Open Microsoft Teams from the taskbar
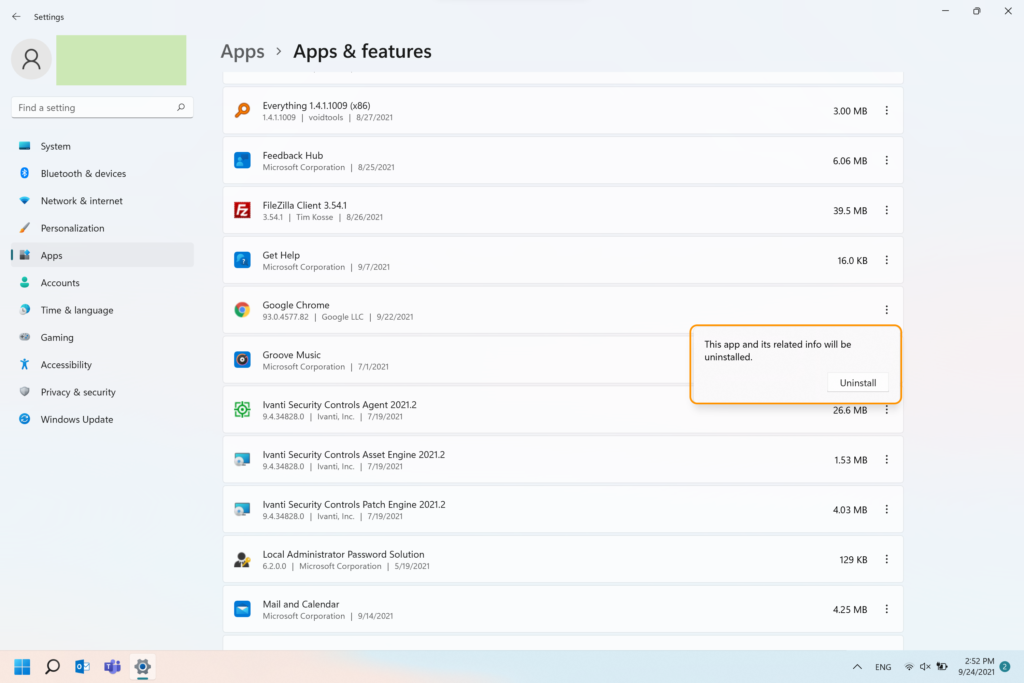This screenshot has width=1024, height=683. click(112, 666)
